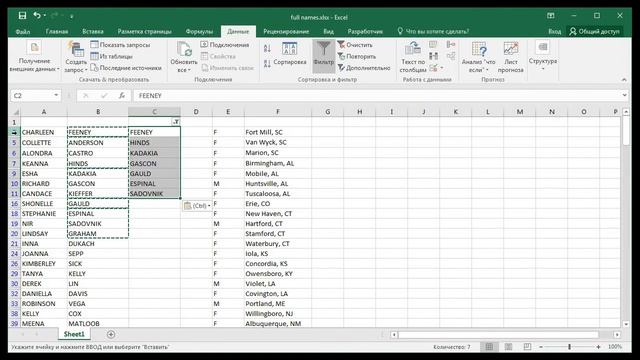The height and width of the screenshot is (360, 640).
Task: Switch to Page Break Preview icon
Action: pyautogui.click(x=527, y=347)
